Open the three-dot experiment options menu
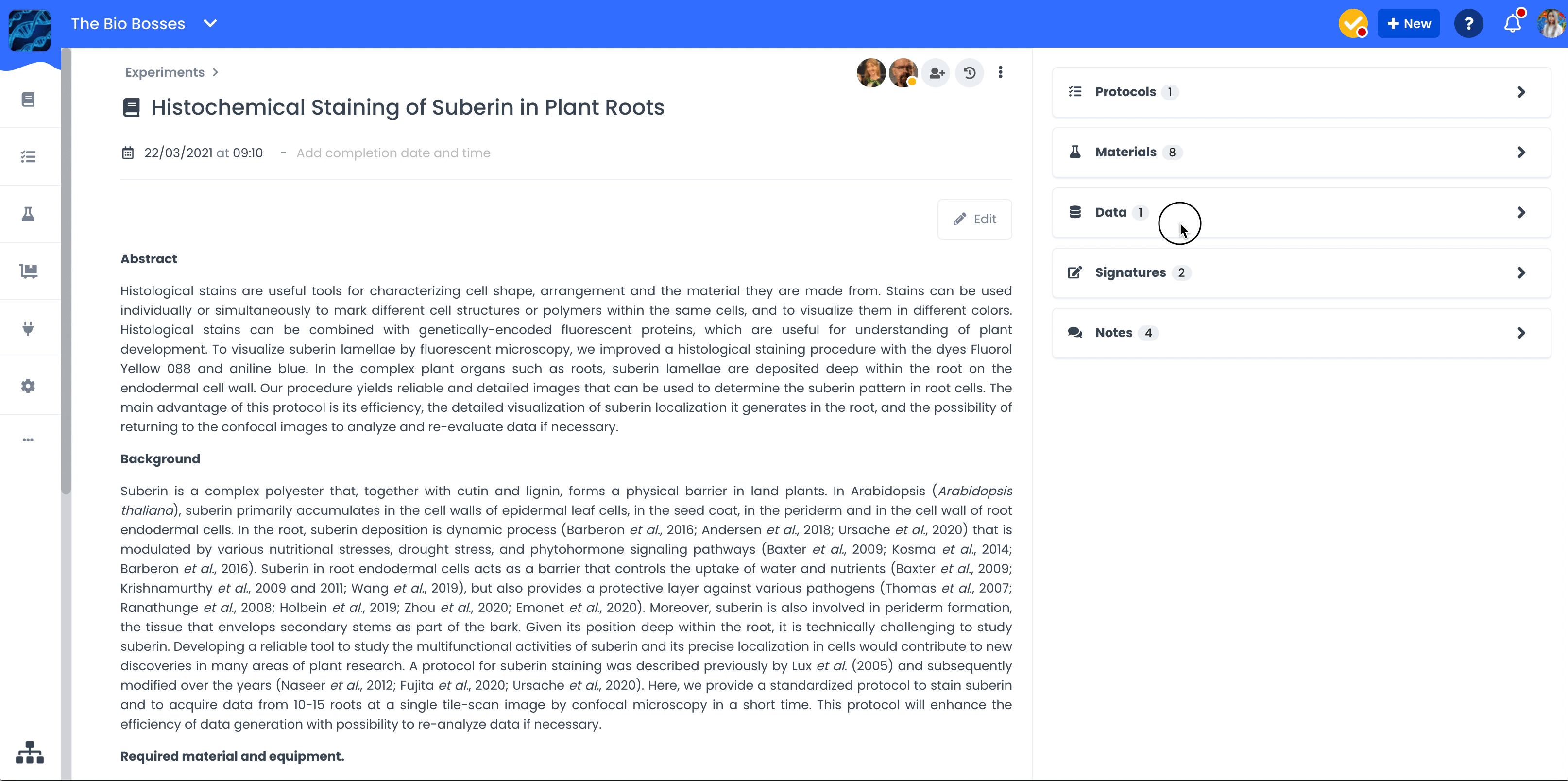The width and height of the screenshot is (1568, 781). click(x=1000, y=72)
